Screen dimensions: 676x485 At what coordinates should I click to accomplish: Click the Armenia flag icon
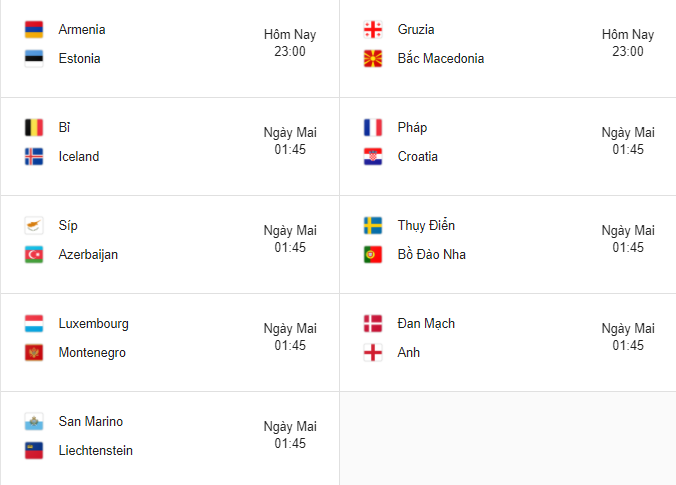click(34, 30)
